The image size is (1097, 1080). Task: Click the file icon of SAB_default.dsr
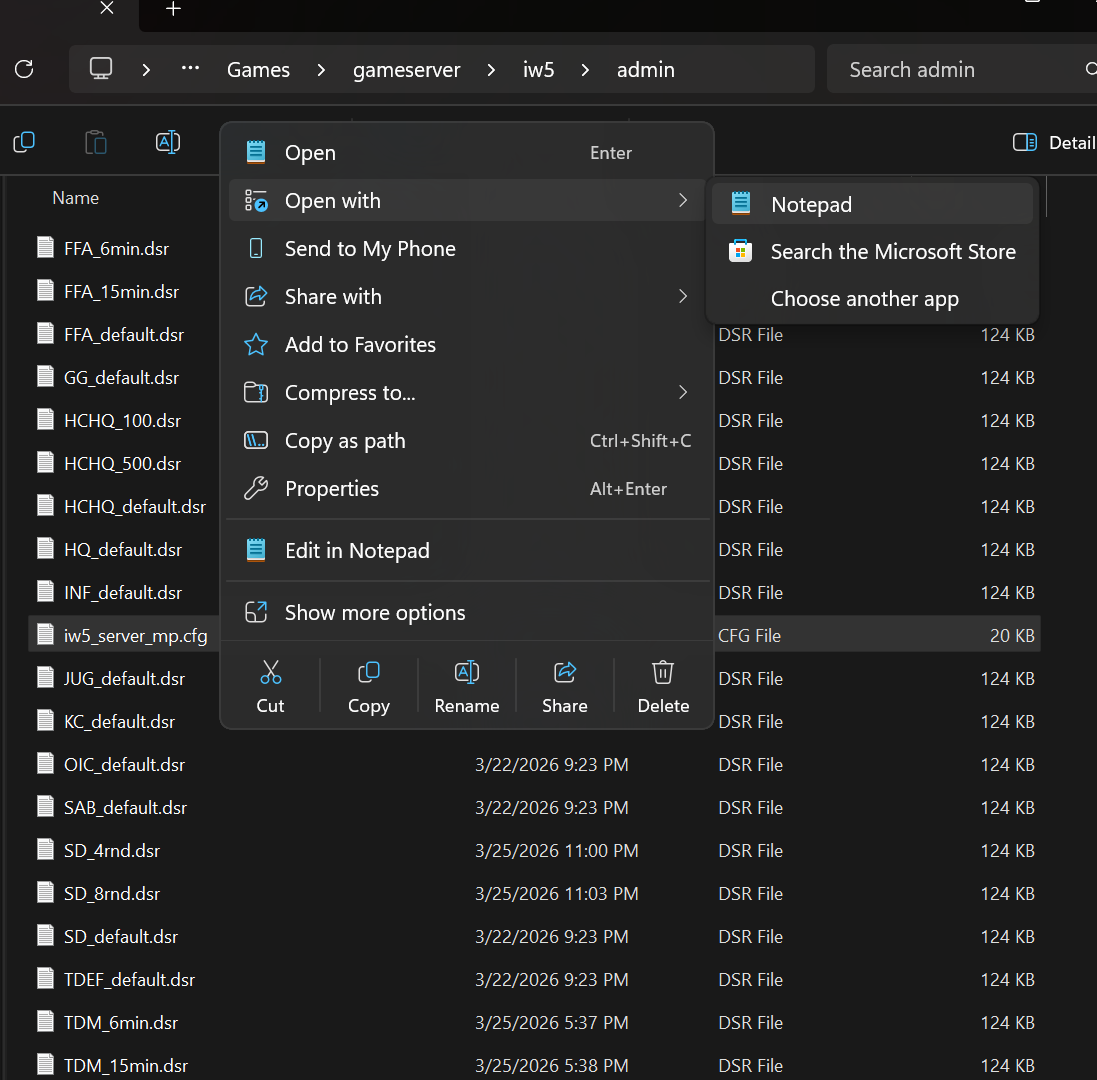pyautogui.click(x=45, y=807)
